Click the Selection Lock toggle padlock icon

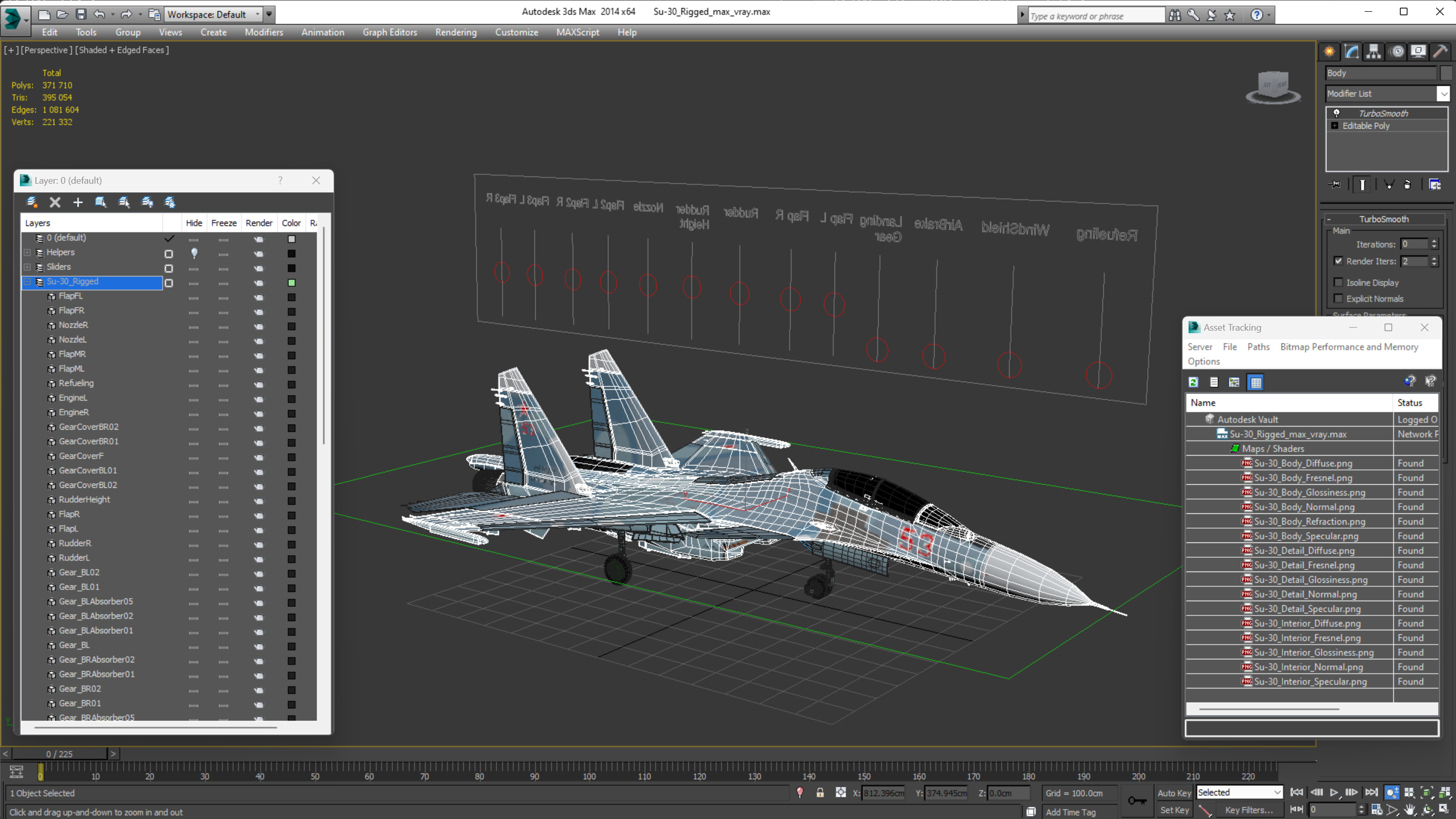click(x=820, y=792)
